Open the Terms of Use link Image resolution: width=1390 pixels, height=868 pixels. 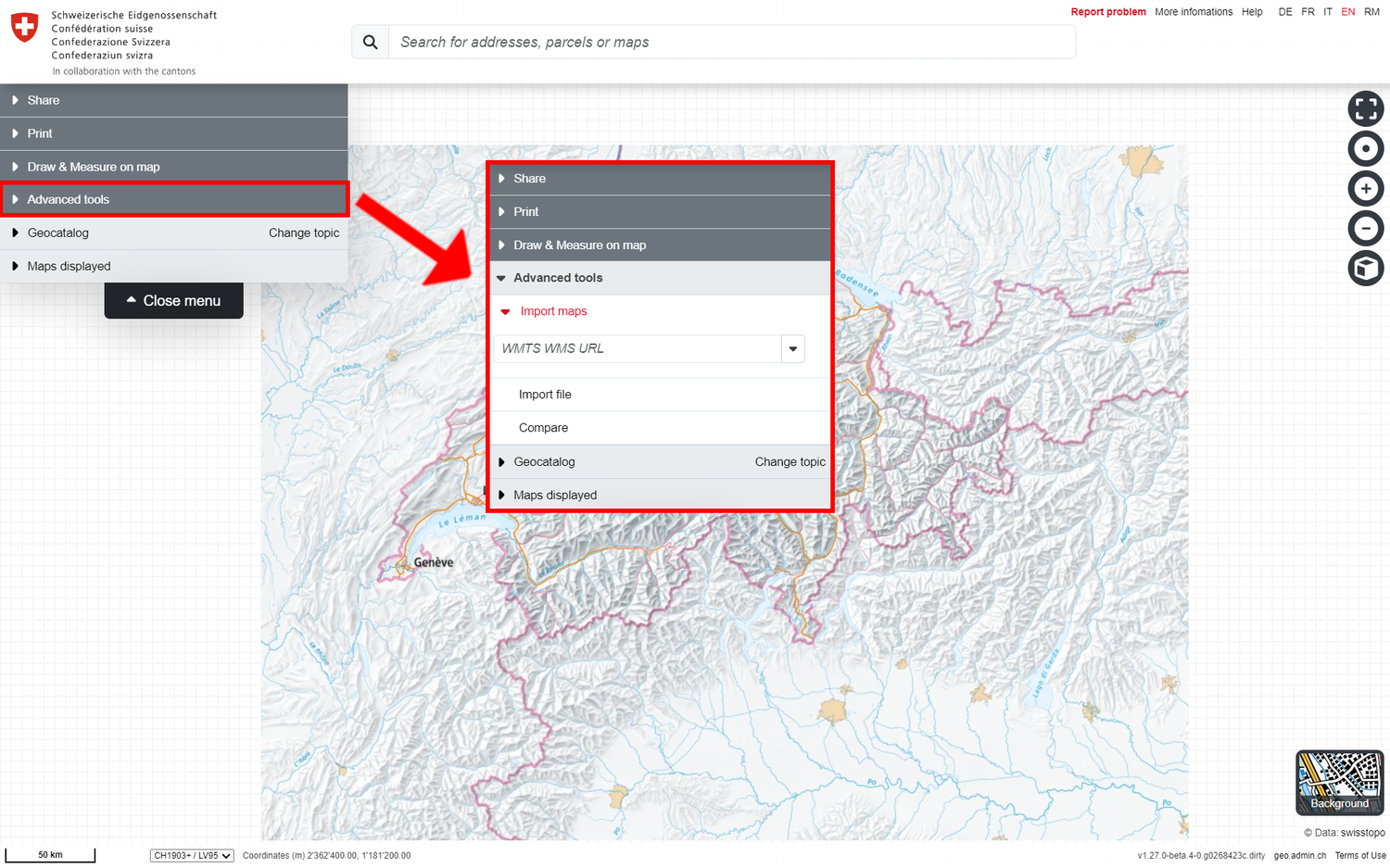(x=1359, y=856)
